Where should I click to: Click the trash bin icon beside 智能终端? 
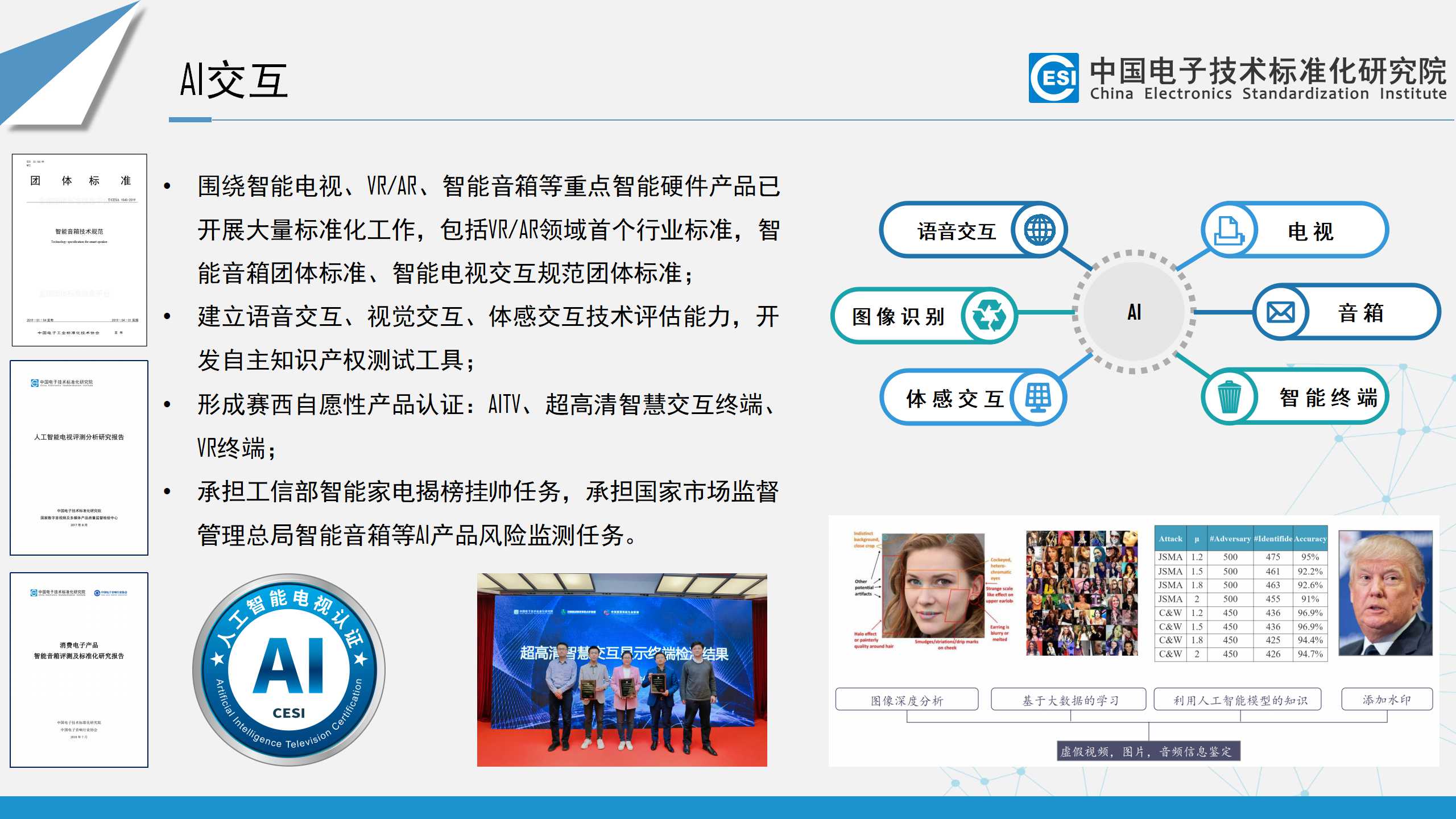(1229, 396)
